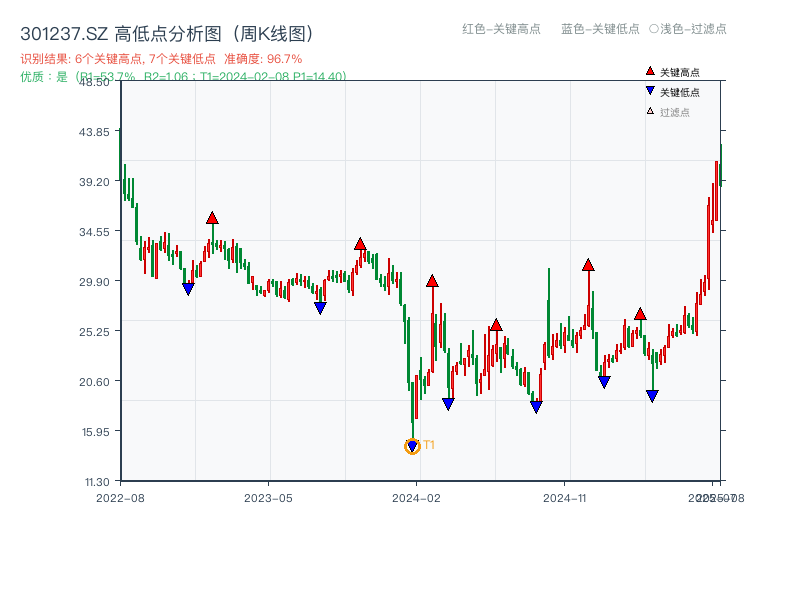
Task: Click the red high marker right after T1
Action: 432,281
